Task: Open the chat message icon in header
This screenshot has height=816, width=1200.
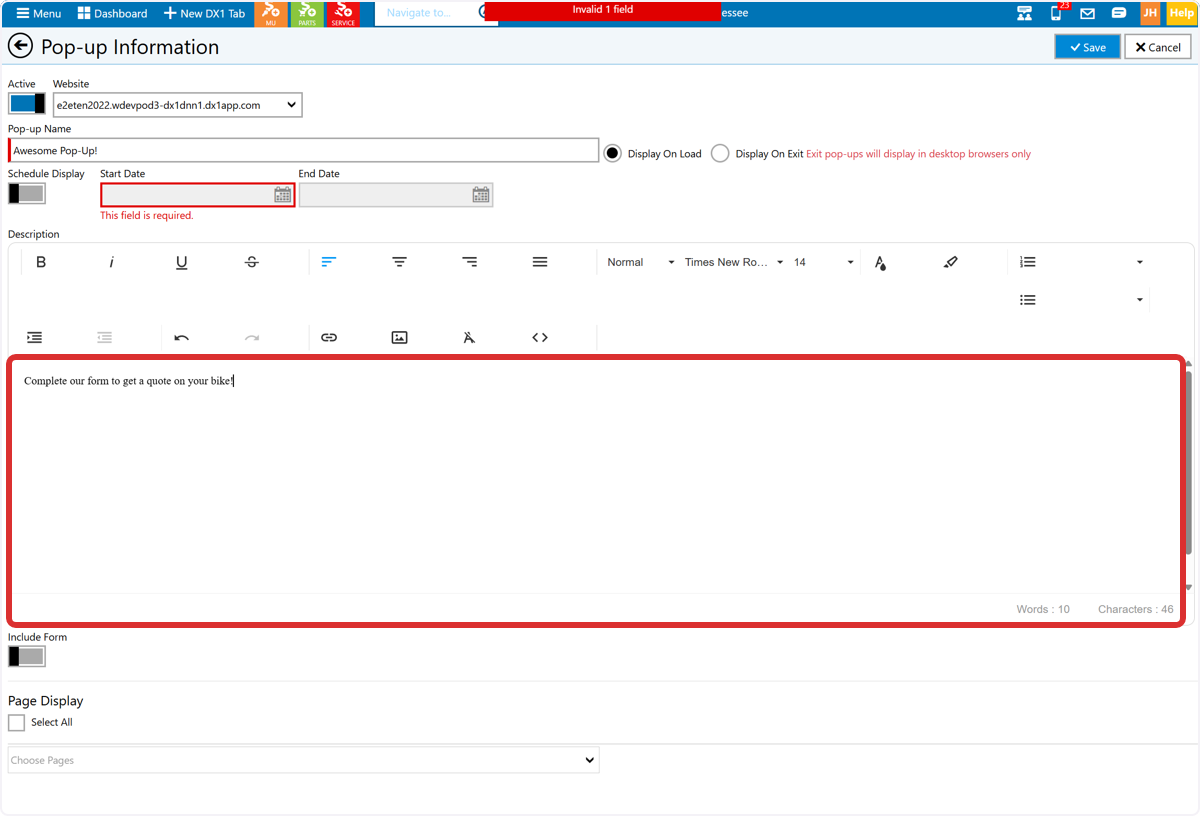Action: tap(1119, 14)
